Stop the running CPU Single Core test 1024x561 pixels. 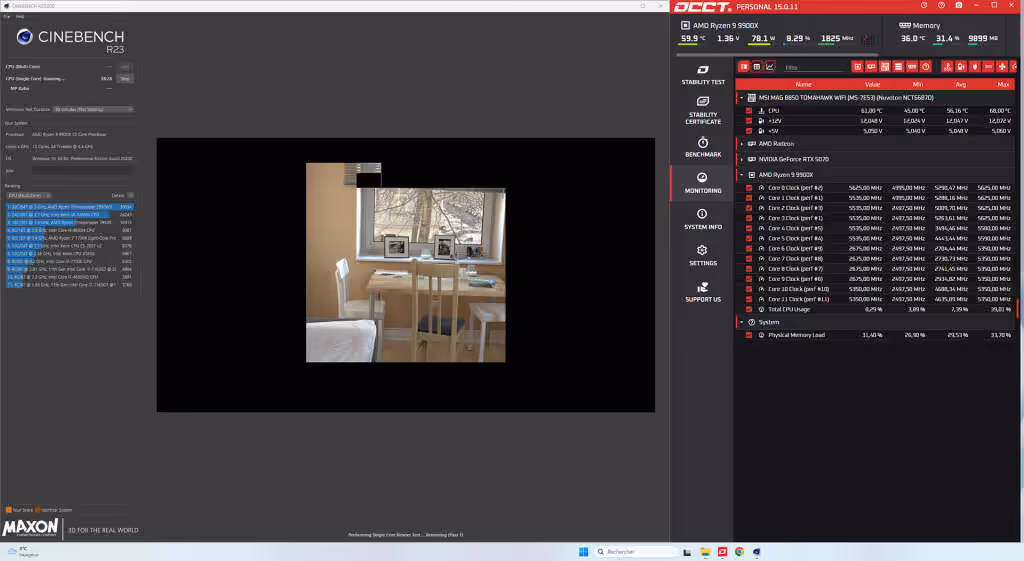click(125, 78)
